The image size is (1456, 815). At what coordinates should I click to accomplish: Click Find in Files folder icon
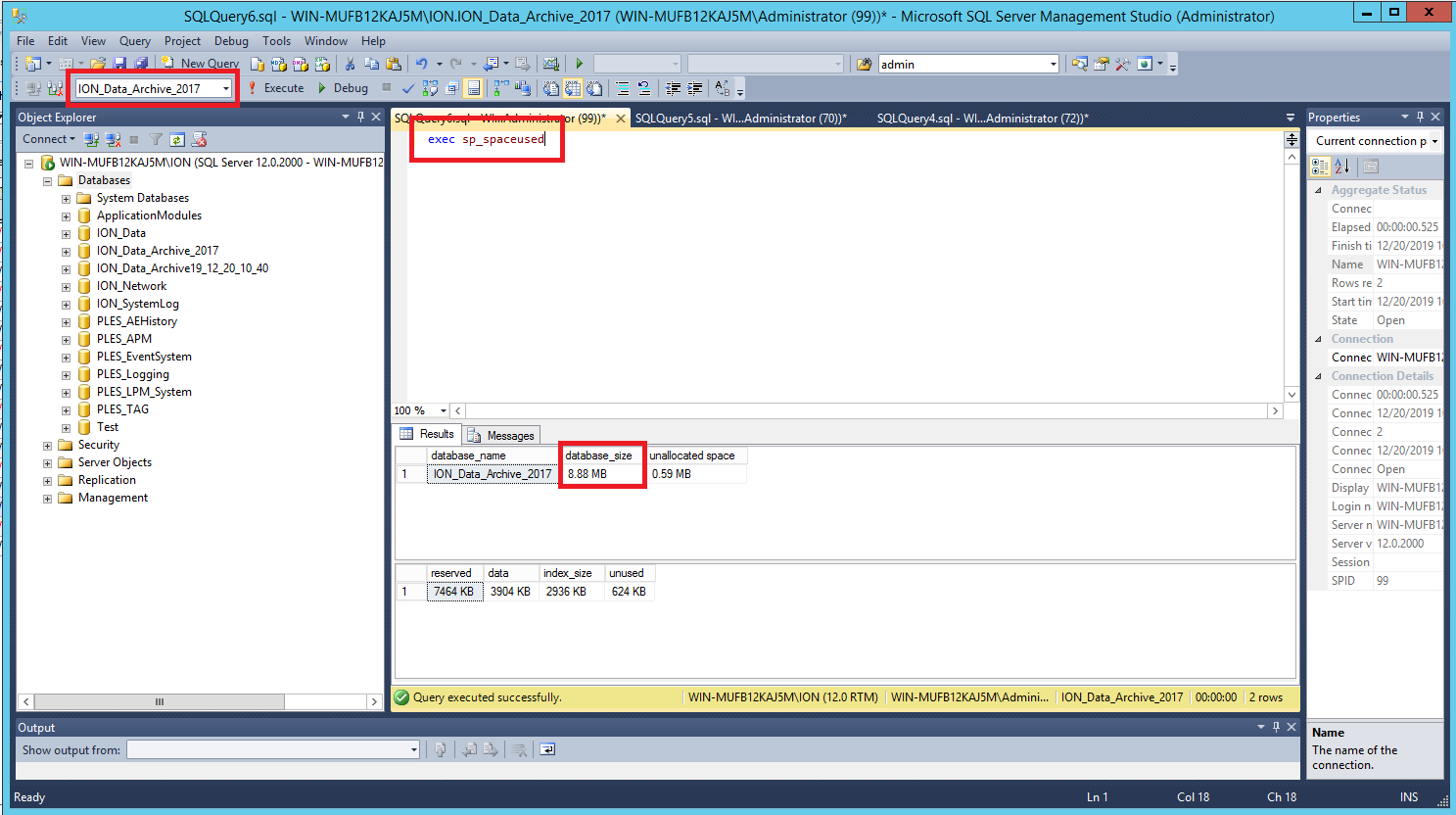(x=864, y=64)
